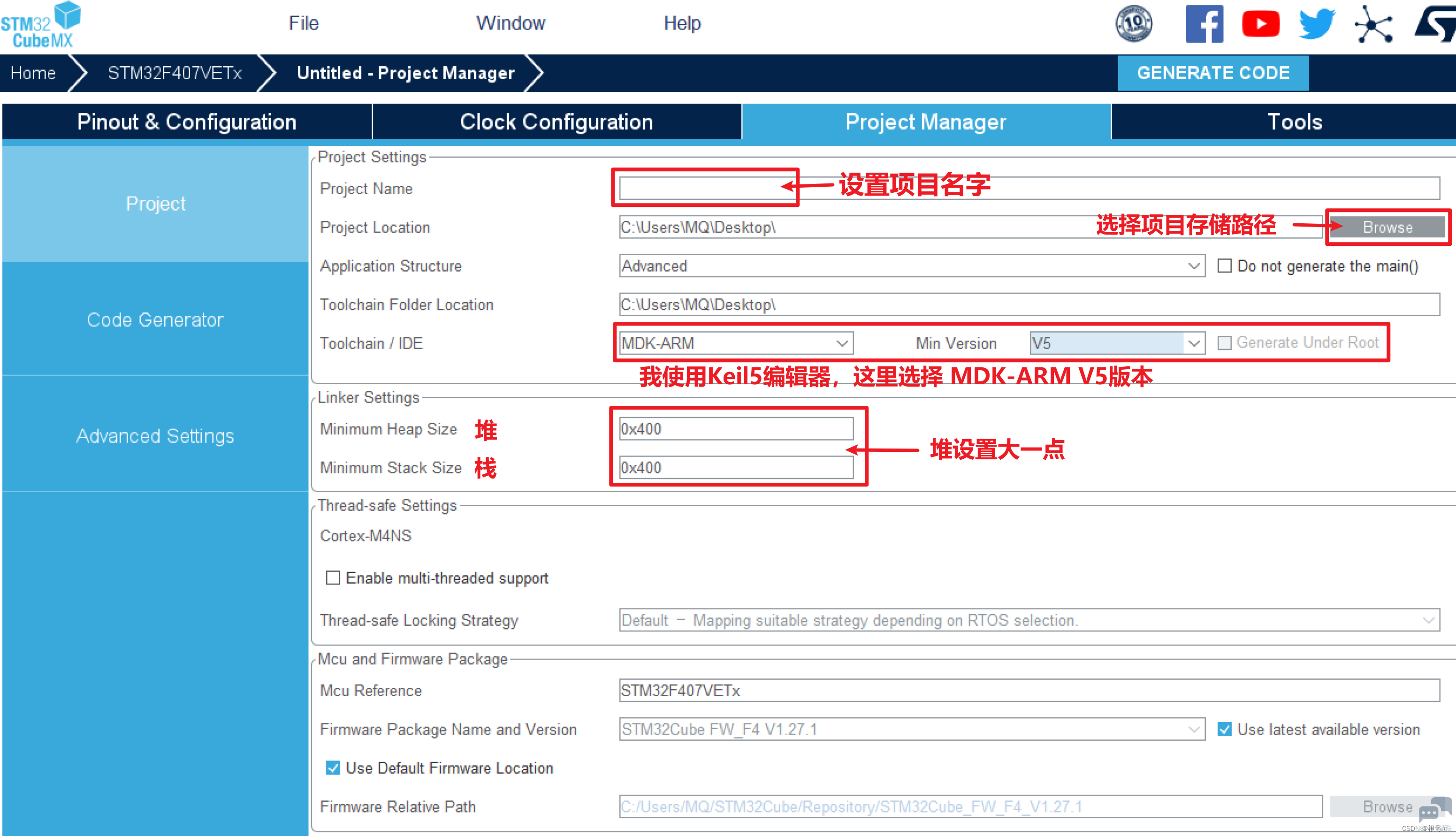
Task: Uncheck Use Default Firmware Location
Action: [332, 768]
